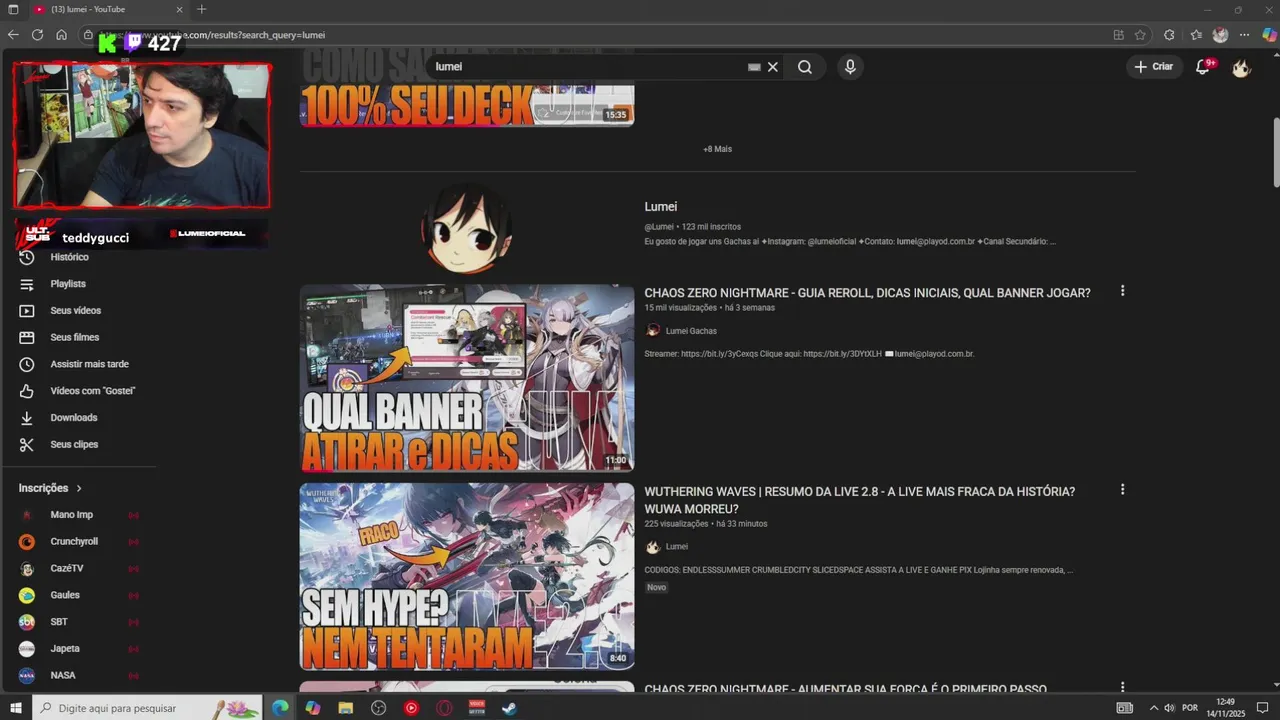Open the Windows Start menu
This screenshot has height=720, width=1280.
pos(14,708)
